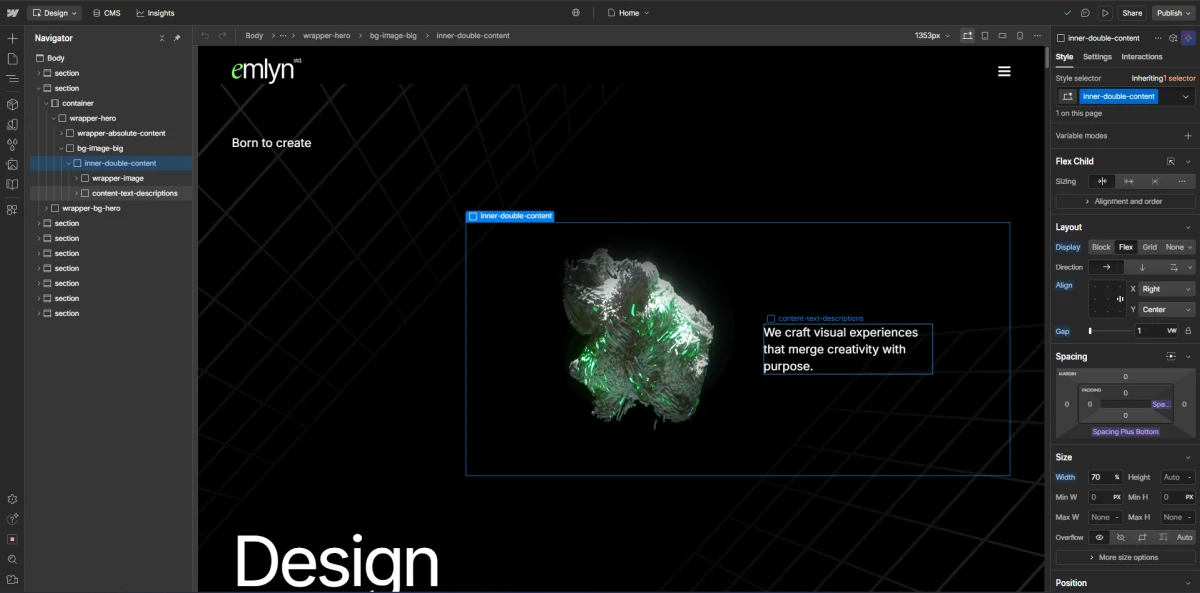Open the Publish dropdown
The width and height of the screenshot is (1200, 593).
click(x=1173, y=13)
